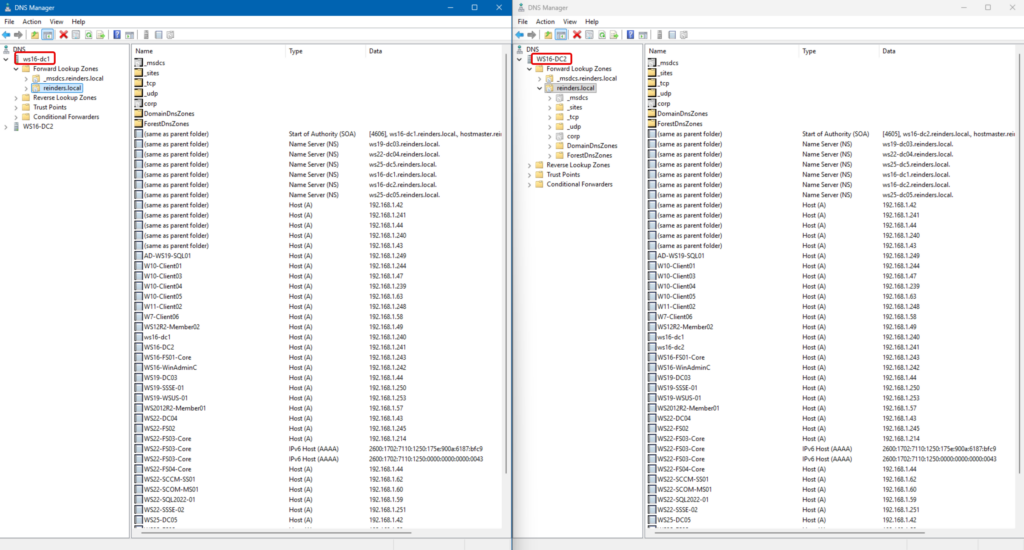
Task: Collapse Forward Lookup Zones in left tree
Action: coord(16,69)
